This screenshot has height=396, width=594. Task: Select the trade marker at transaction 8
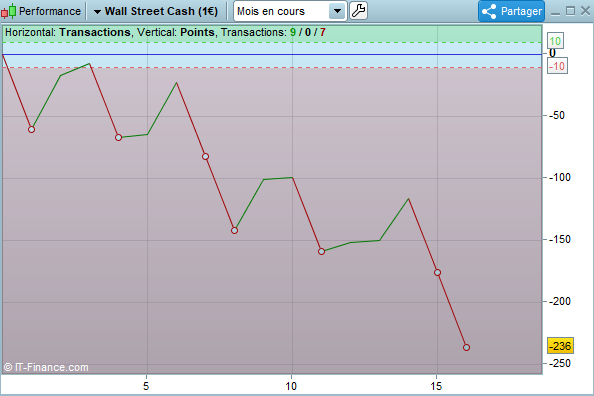pos(234,230)
